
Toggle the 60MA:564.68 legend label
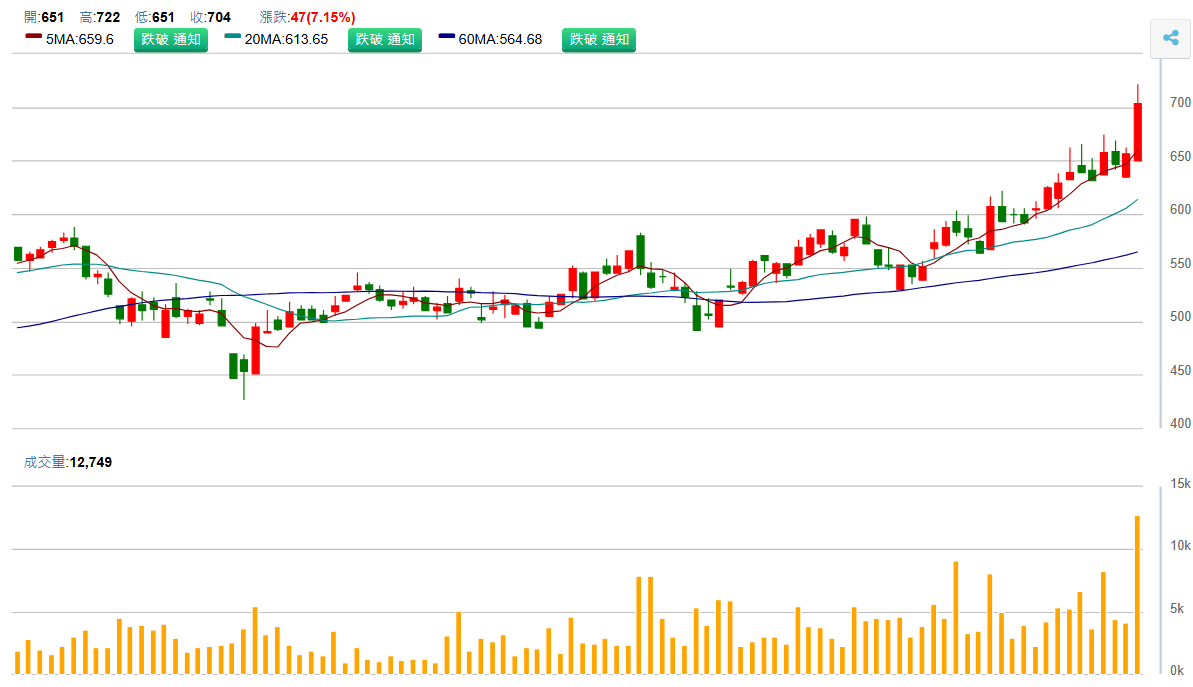click(x=500, y=40)
